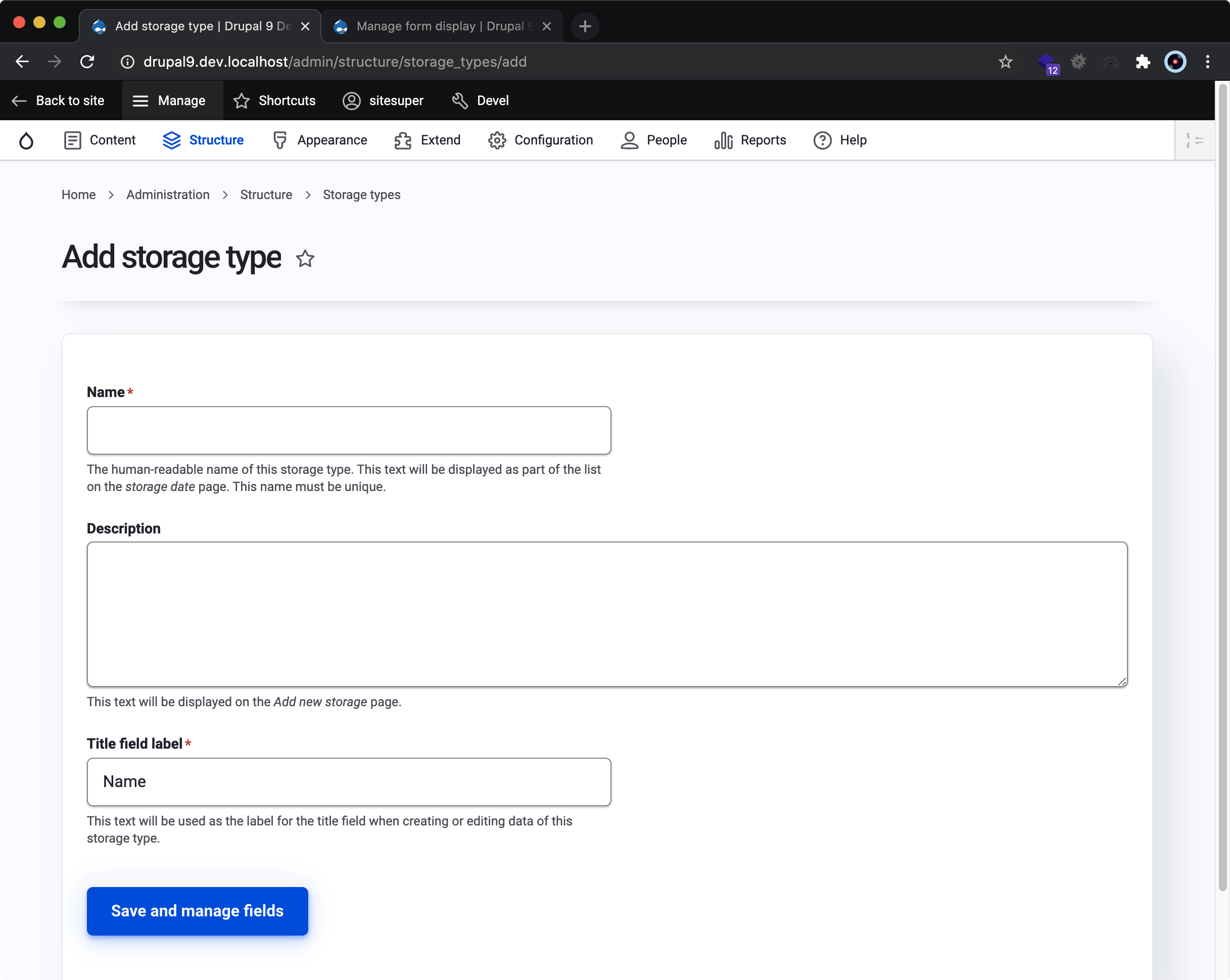Viewport: 1230px width, 980px height.
Task: Navigate to the Administration breadcrumb link
Action: [x=168, y=194]
